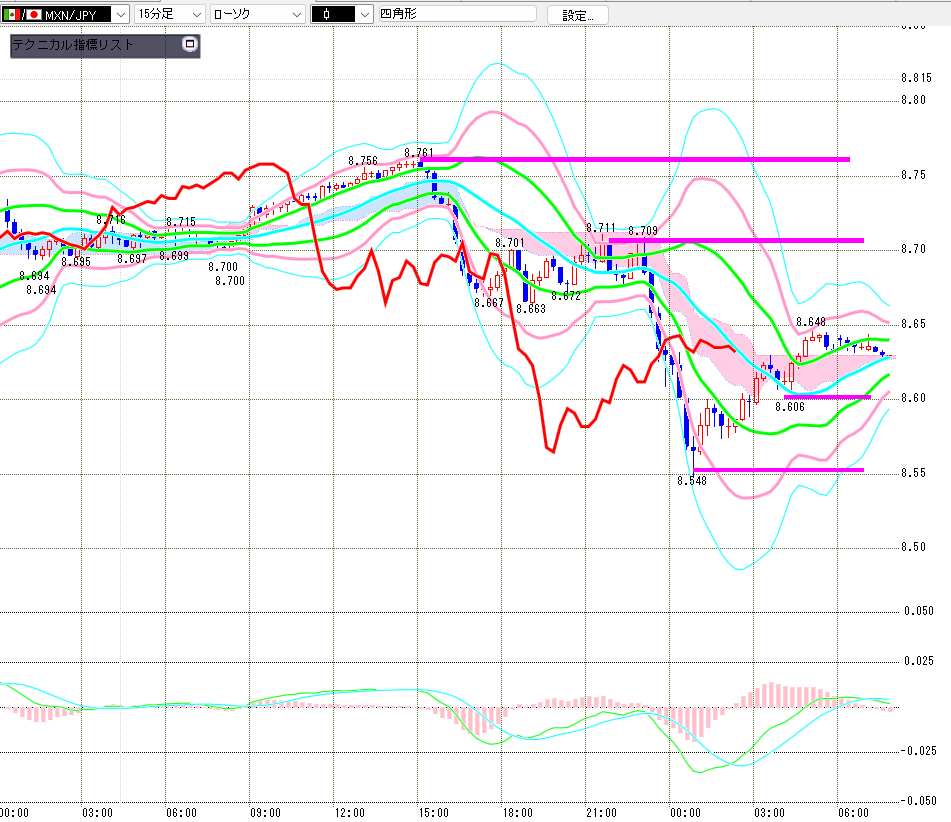Image resolution: width=951 pixels, height=822 pixels.
Task: Click the 8.50 value on price axis
Action: pyautogui.click(x=913, y=547)
